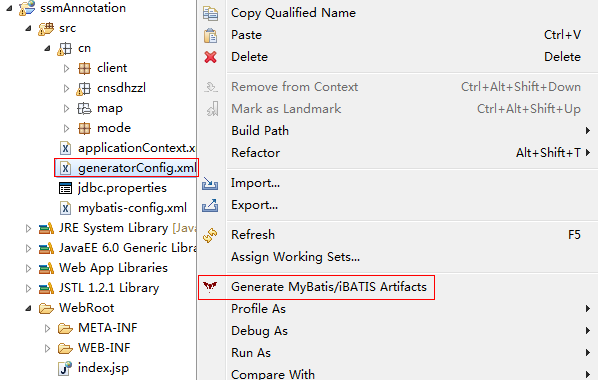Screen dimensions: 598x380
Task: Click the Paste clipboard icon
Action: coord(211,35)
